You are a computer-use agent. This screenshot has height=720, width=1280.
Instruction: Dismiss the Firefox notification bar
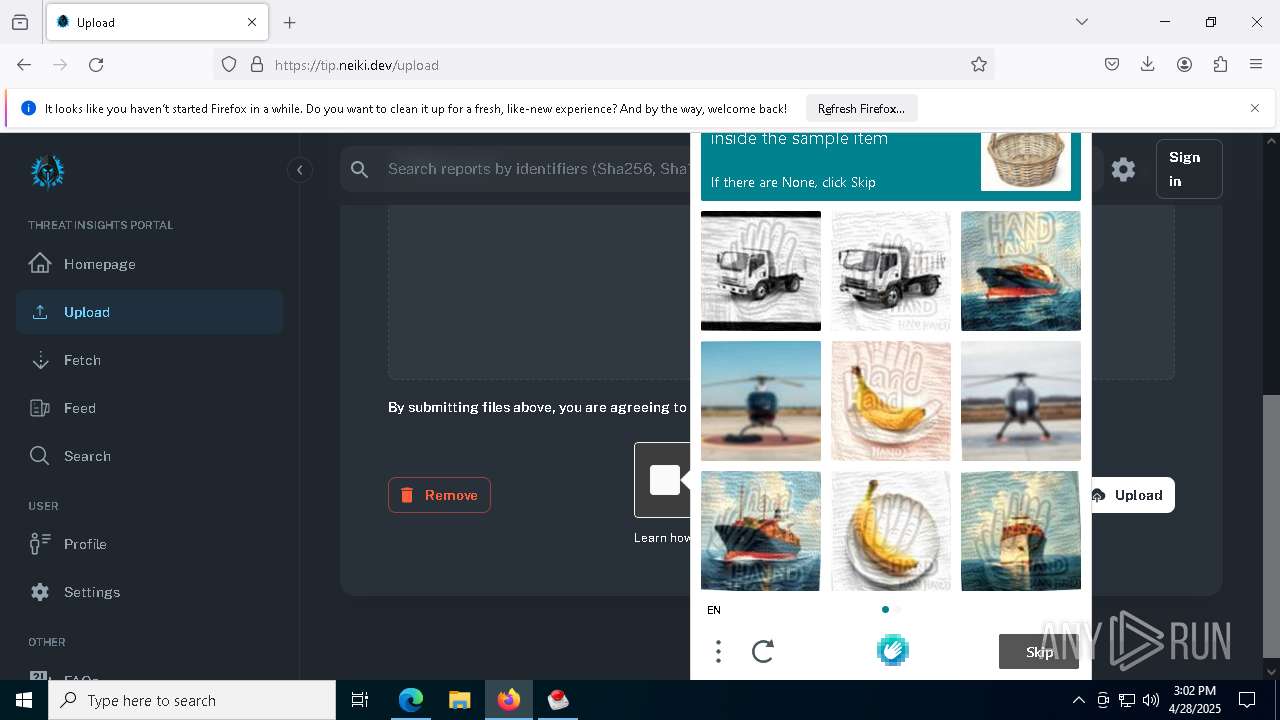(1255, 108)
